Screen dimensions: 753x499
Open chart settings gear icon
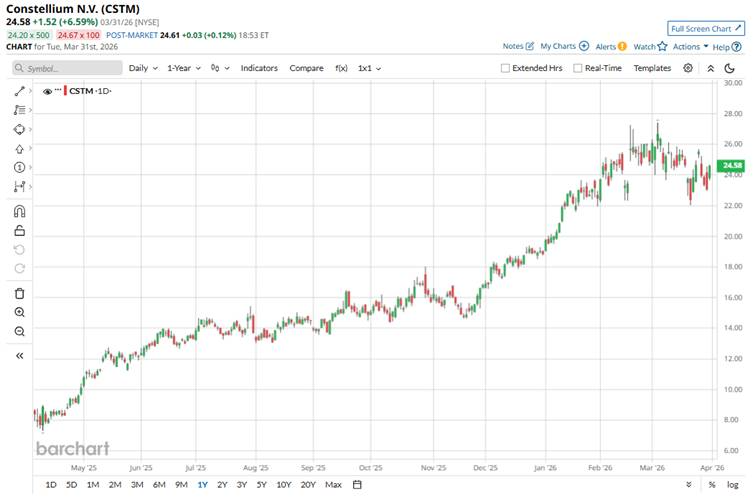(x=688, y=68)
